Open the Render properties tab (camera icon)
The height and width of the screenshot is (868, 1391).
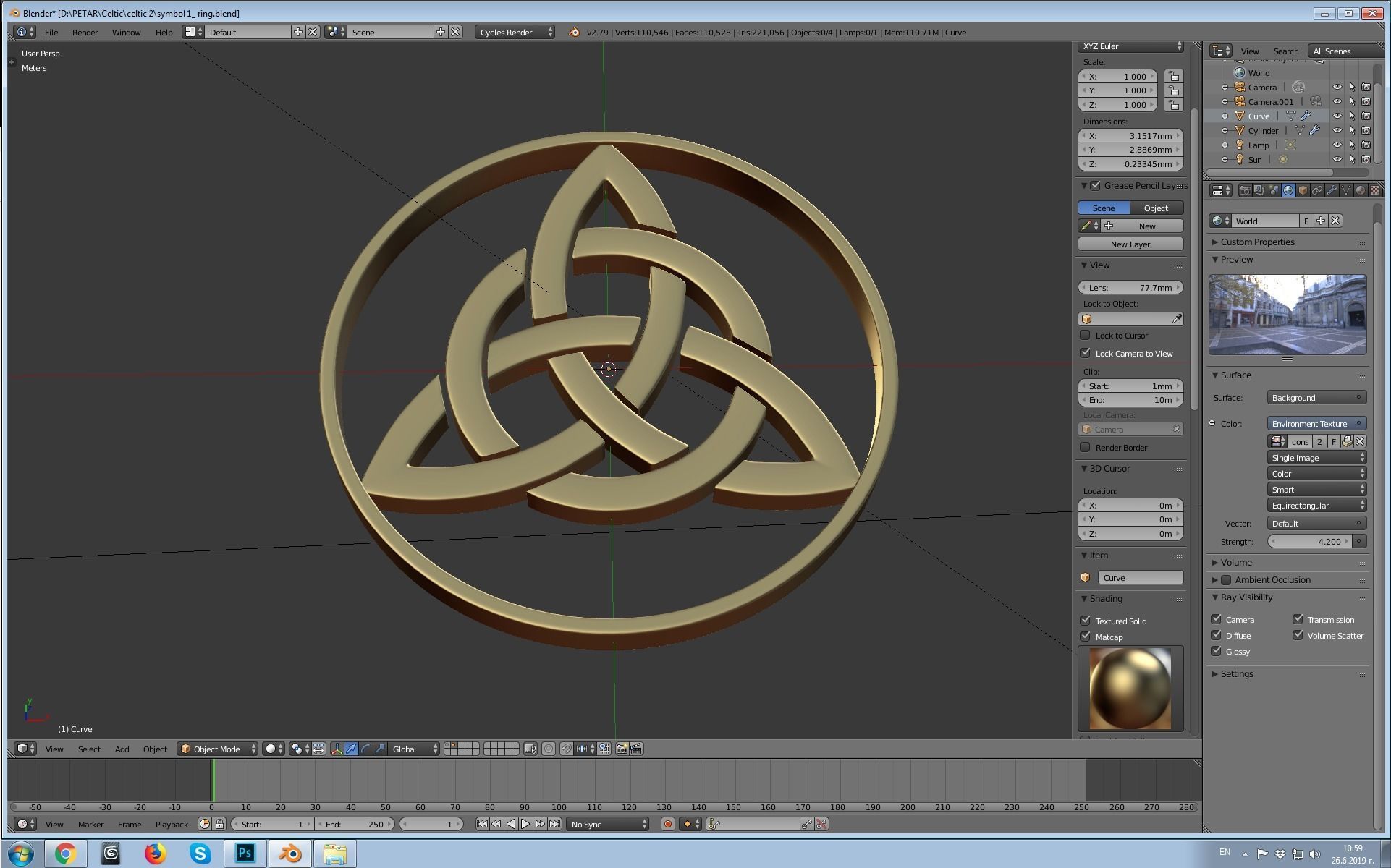(x=1245, y=190)
